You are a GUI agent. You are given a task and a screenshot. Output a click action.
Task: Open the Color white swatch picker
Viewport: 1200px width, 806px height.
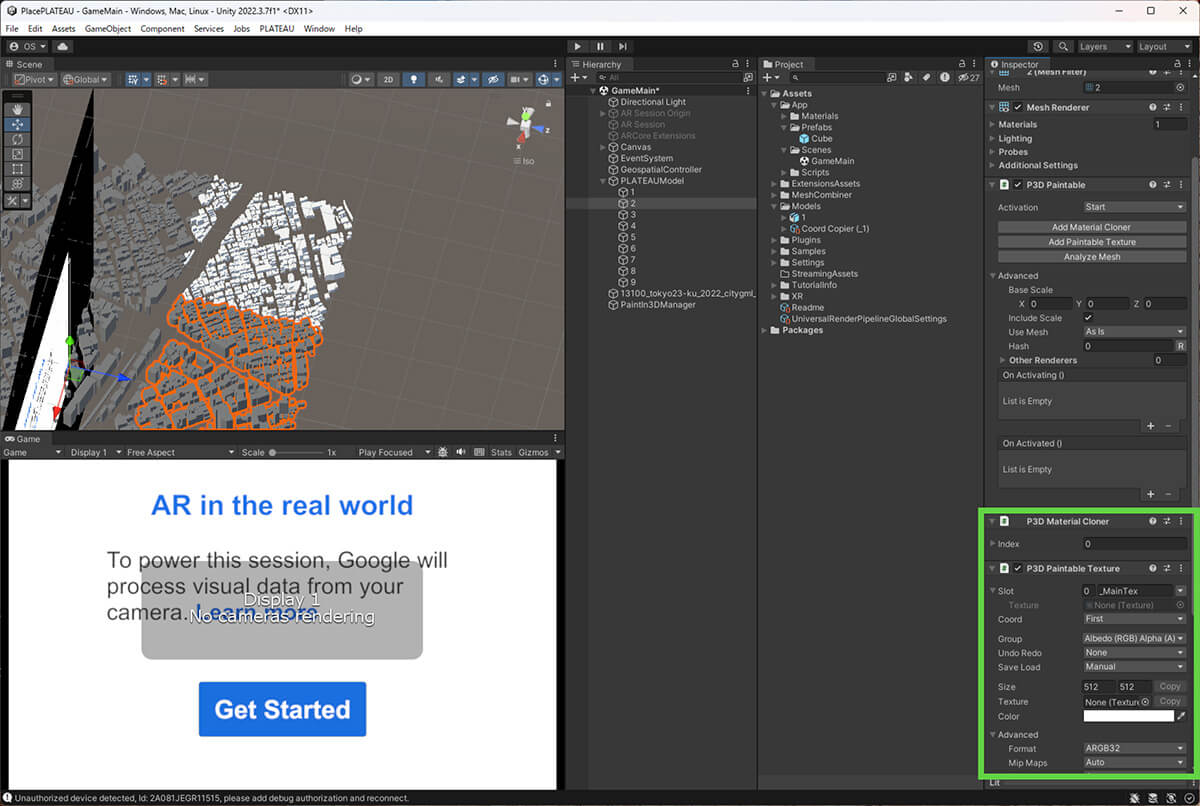click(x=1129, y=716)
